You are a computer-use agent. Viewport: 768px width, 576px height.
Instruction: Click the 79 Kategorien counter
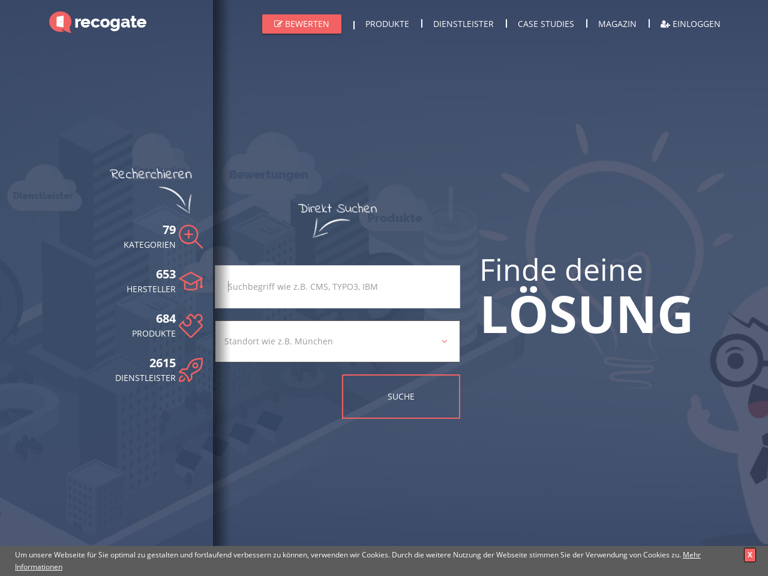(x=150, y=237)
